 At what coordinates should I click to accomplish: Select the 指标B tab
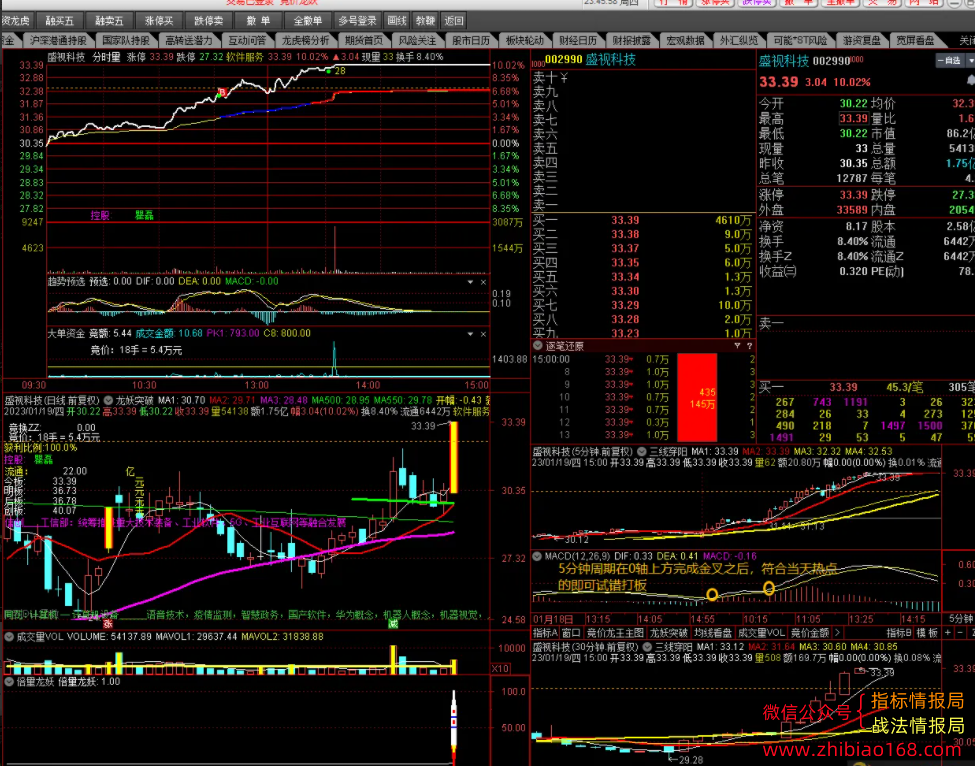pos(899,633)
